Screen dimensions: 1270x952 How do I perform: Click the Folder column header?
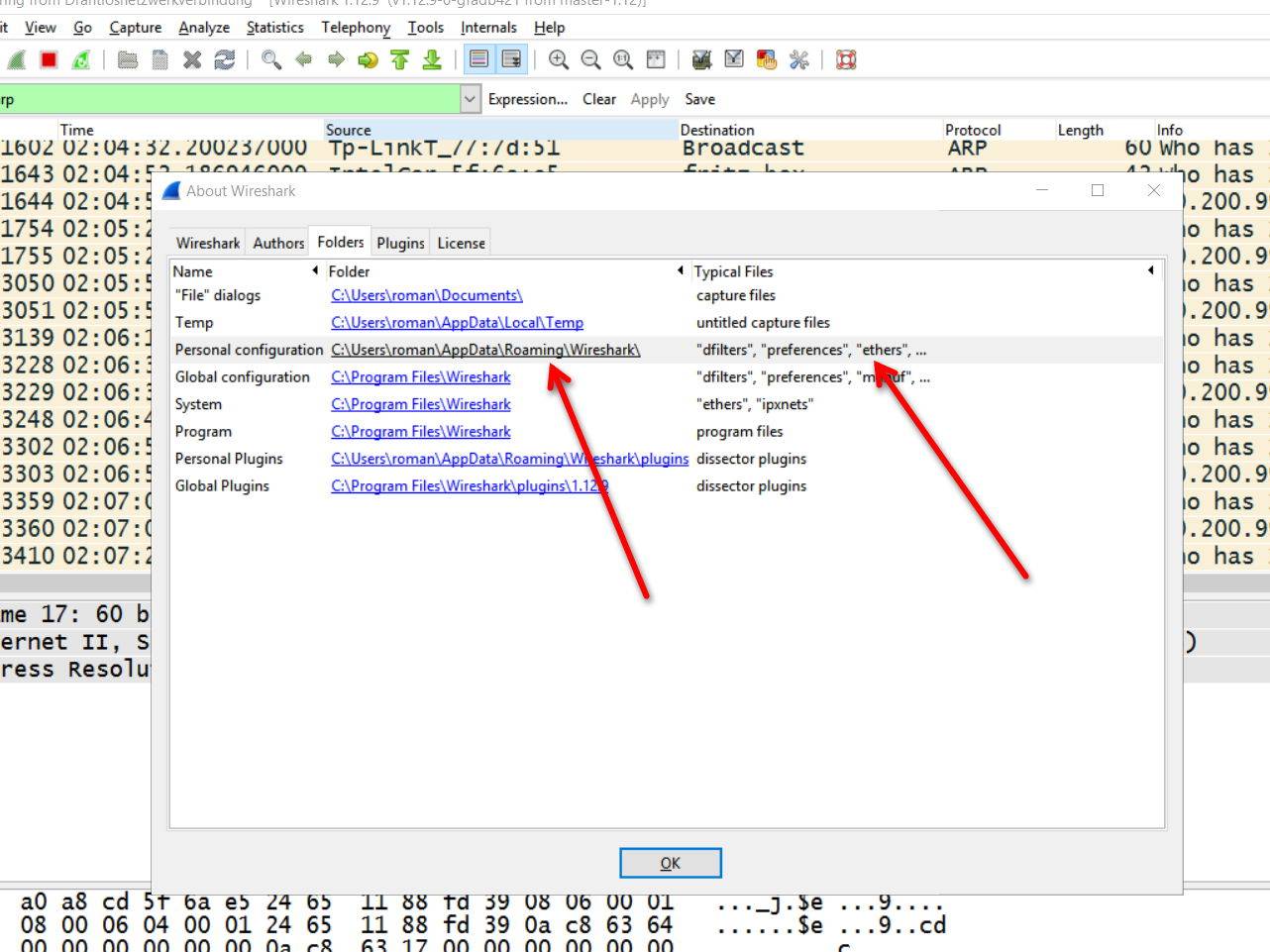click(x=506, y=271)
